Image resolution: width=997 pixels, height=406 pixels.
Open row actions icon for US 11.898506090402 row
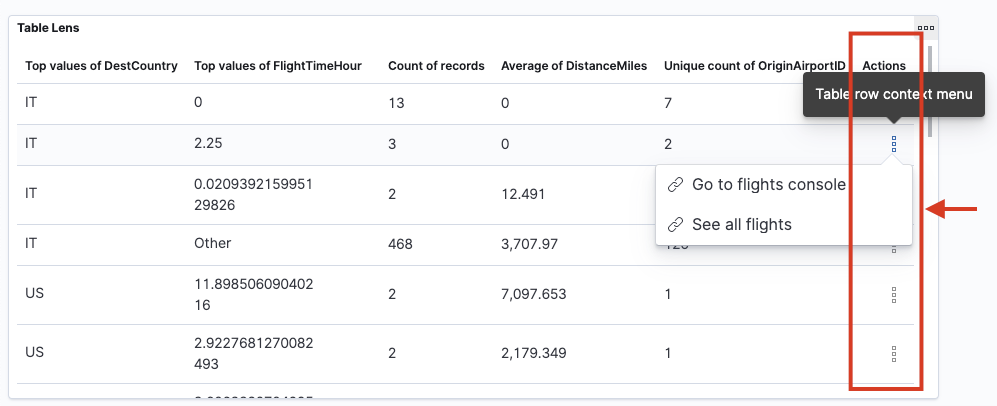(x=893, y=295)
